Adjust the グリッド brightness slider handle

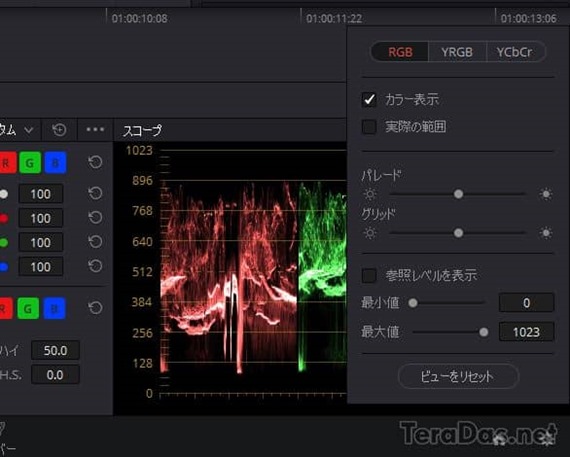point(458,233)
